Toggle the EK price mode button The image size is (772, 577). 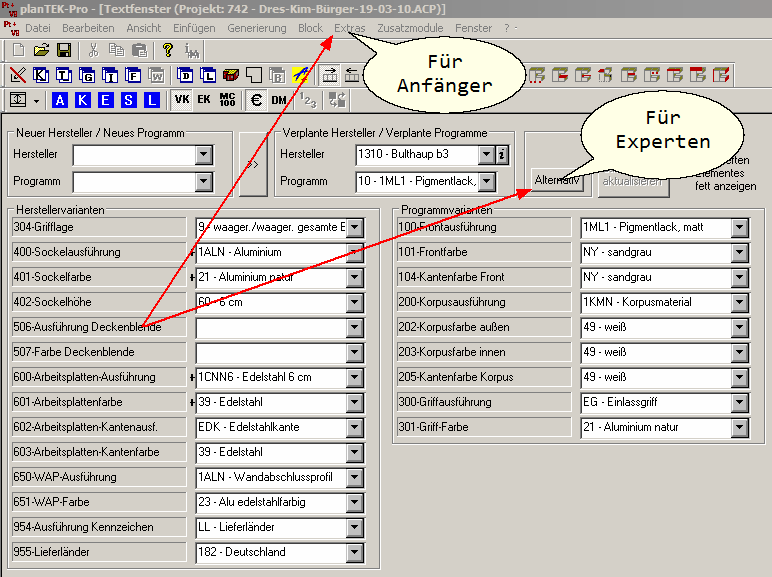[204, 100]
